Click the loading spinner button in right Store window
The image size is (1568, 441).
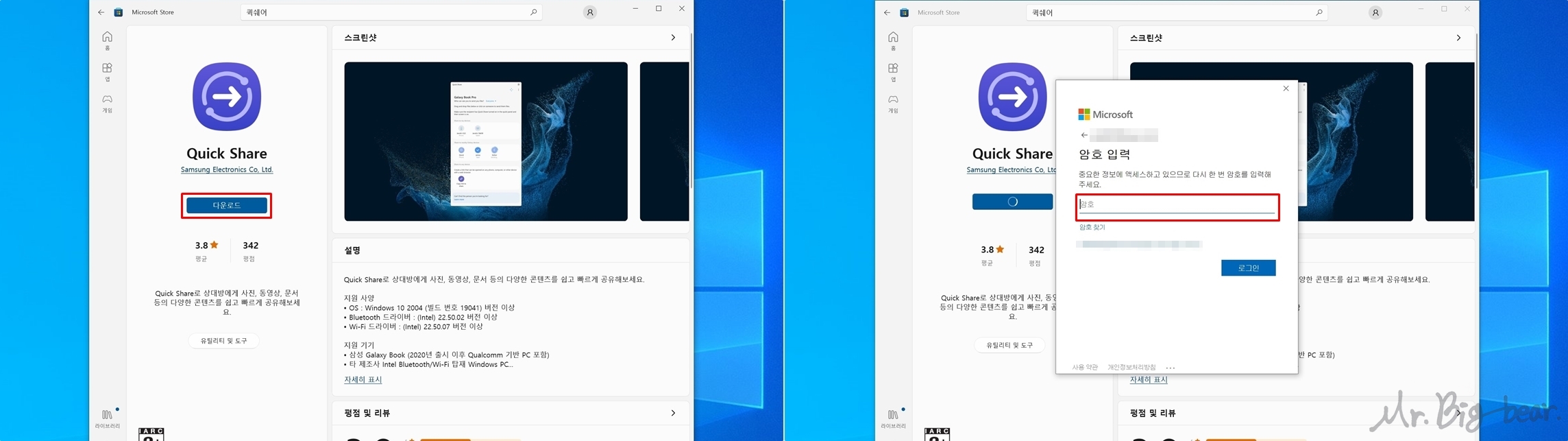1012,202
